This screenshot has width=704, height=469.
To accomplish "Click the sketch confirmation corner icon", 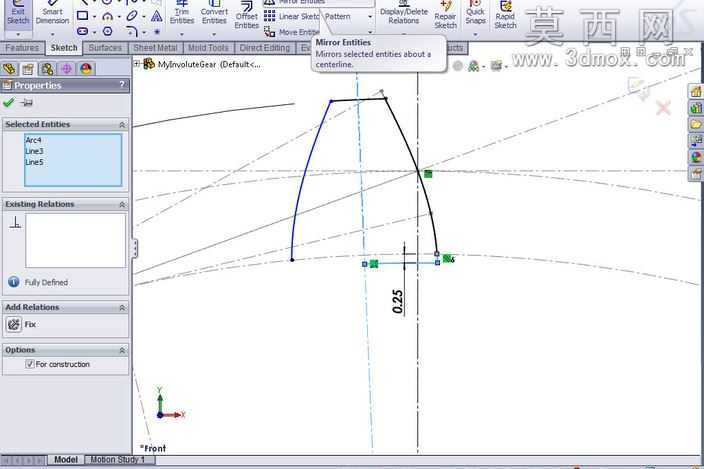I will pos(638,88).
